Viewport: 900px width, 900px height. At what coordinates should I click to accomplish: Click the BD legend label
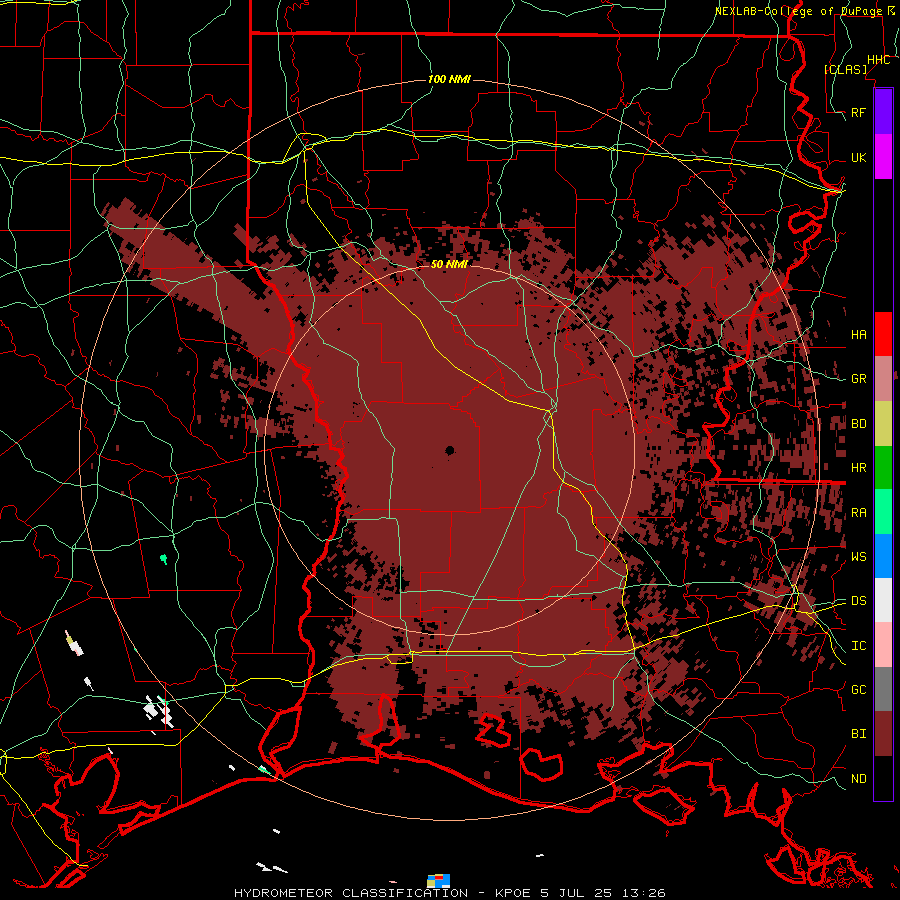click(x=858, y=424)
